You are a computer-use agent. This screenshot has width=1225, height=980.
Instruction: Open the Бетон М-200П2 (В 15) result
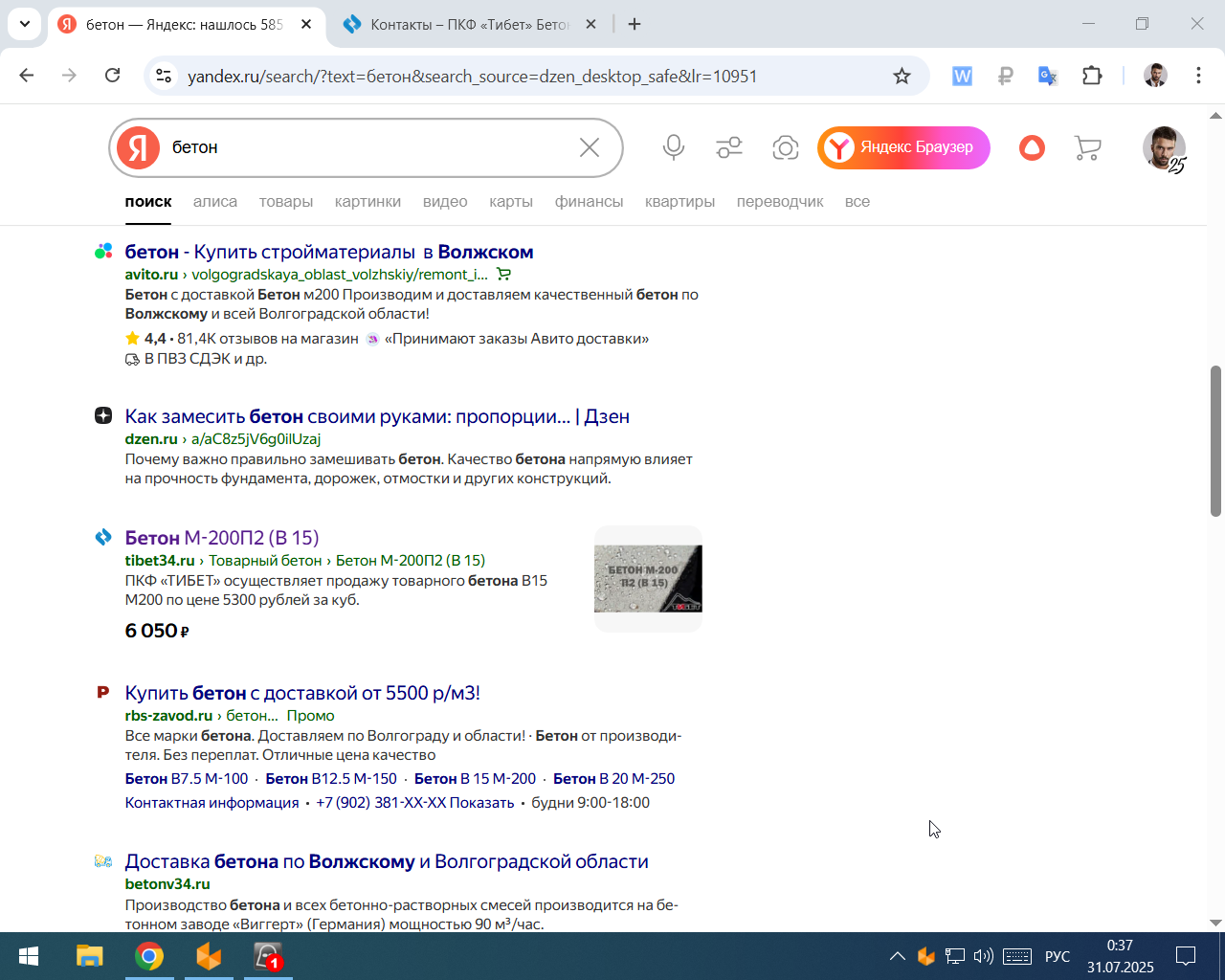tap(222, 538)
